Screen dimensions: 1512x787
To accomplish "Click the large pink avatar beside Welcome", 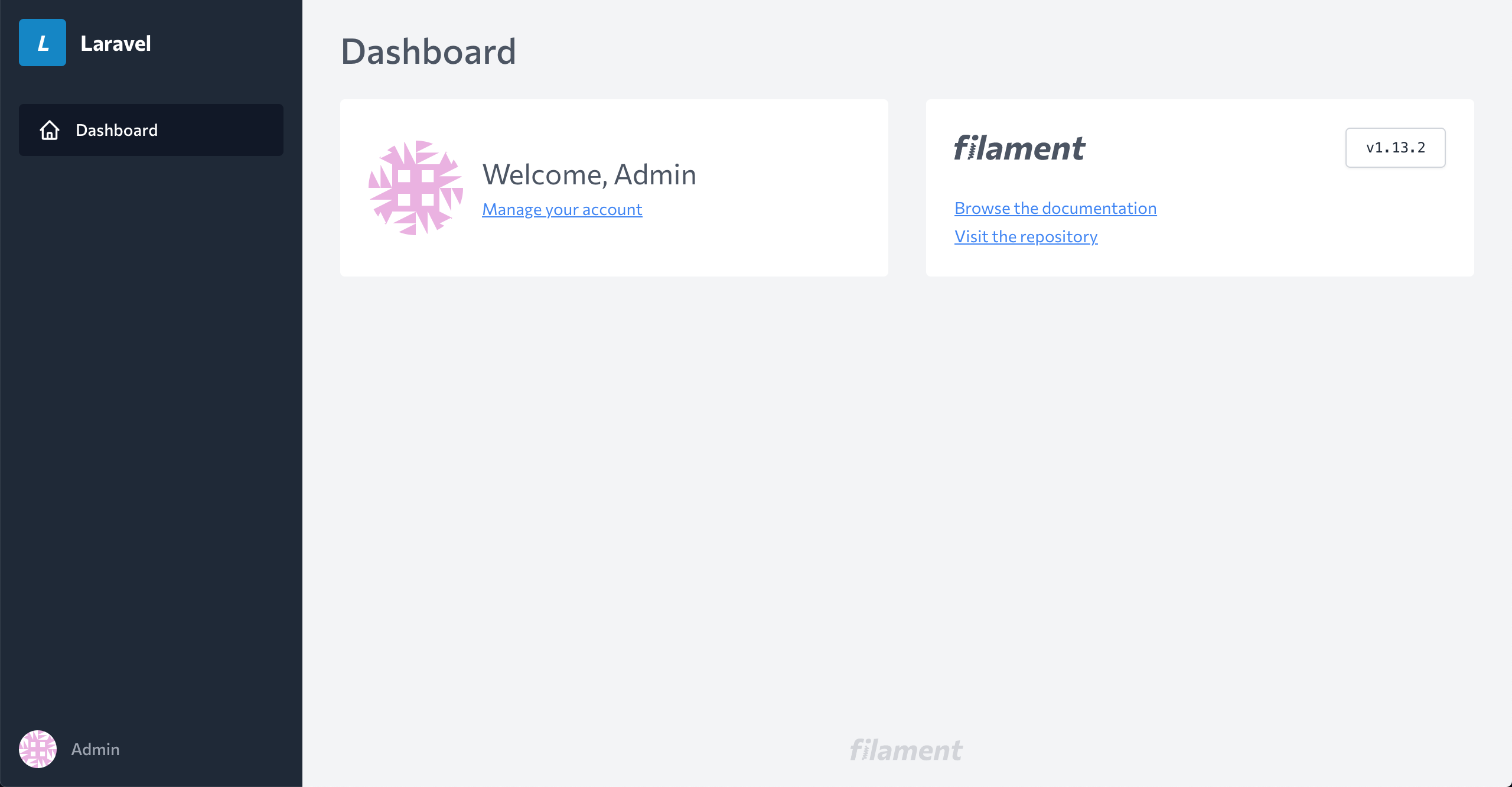I will pos(416,188).
